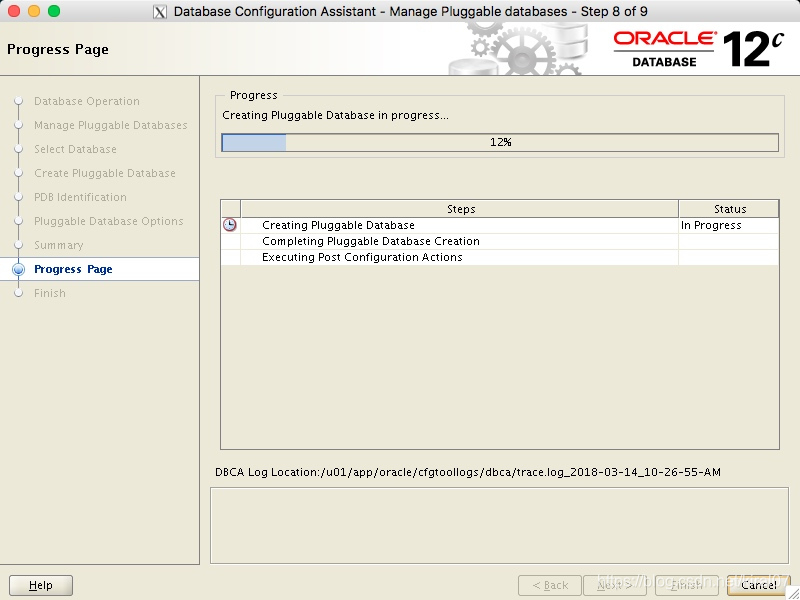
Task: Click the X11 icon in the title bar
Action: click(160, 12)
